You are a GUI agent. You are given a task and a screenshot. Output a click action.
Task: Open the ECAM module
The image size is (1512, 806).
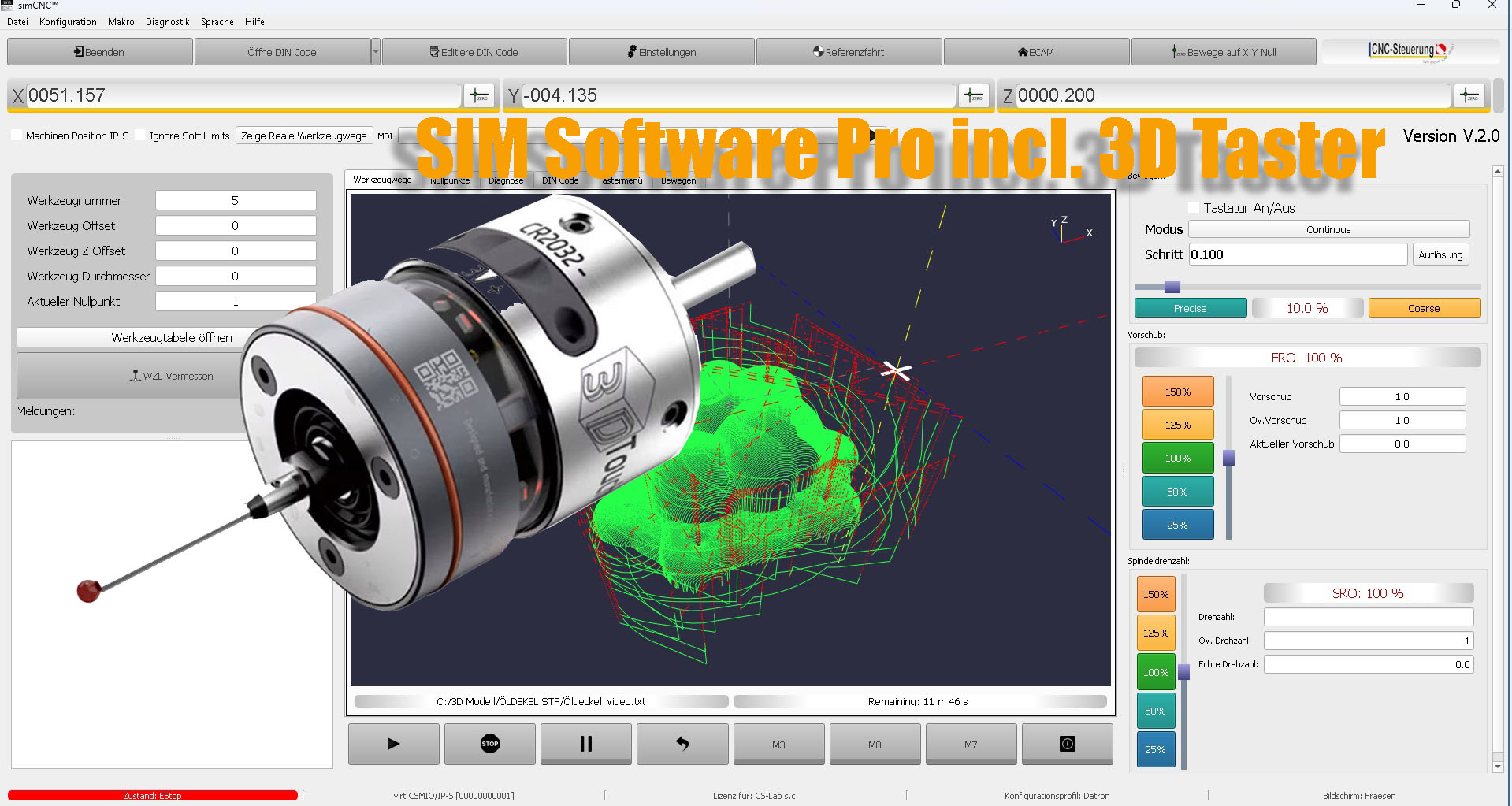[1036, 52]
